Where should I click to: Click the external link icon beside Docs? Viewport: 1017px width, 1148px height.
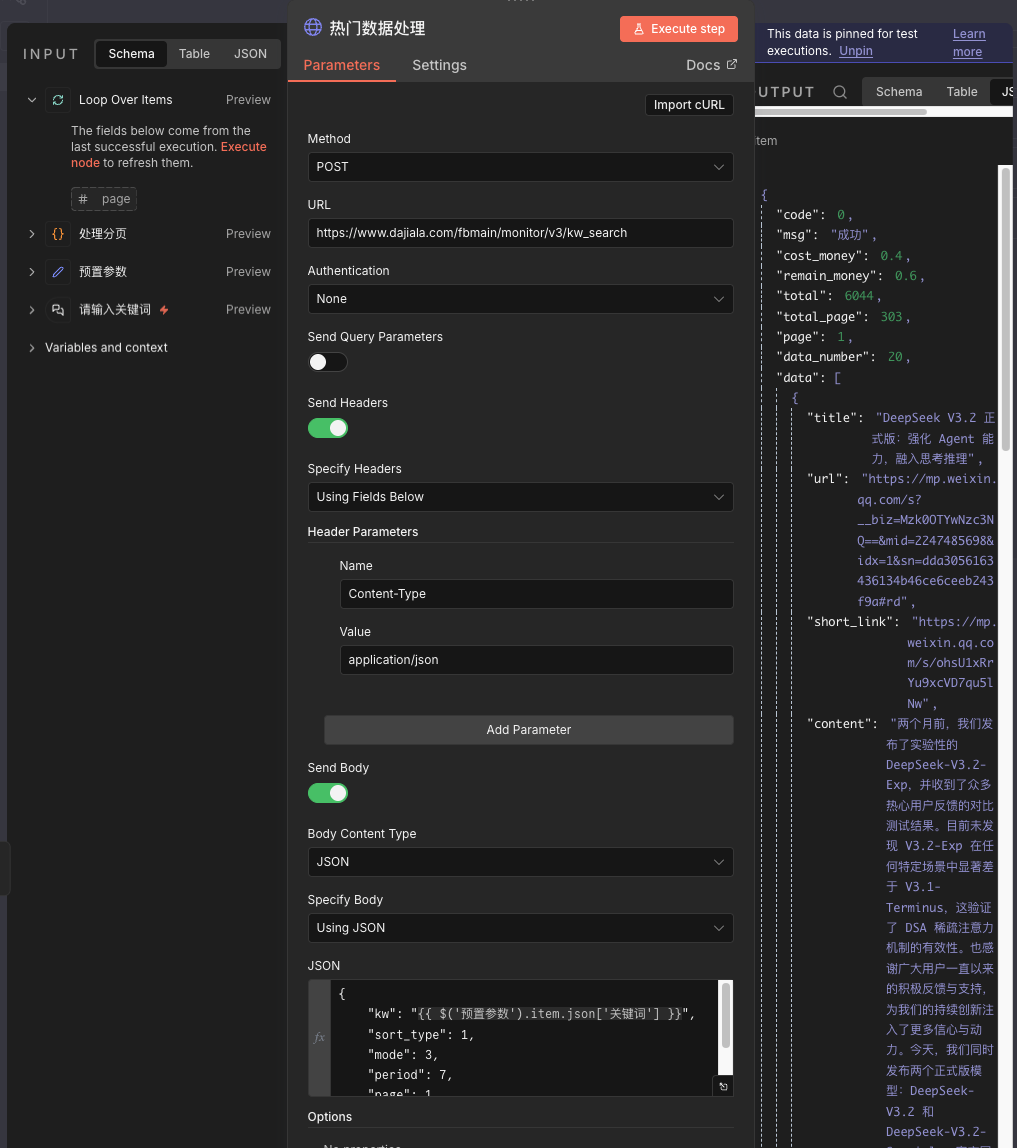tap(731, 64)
